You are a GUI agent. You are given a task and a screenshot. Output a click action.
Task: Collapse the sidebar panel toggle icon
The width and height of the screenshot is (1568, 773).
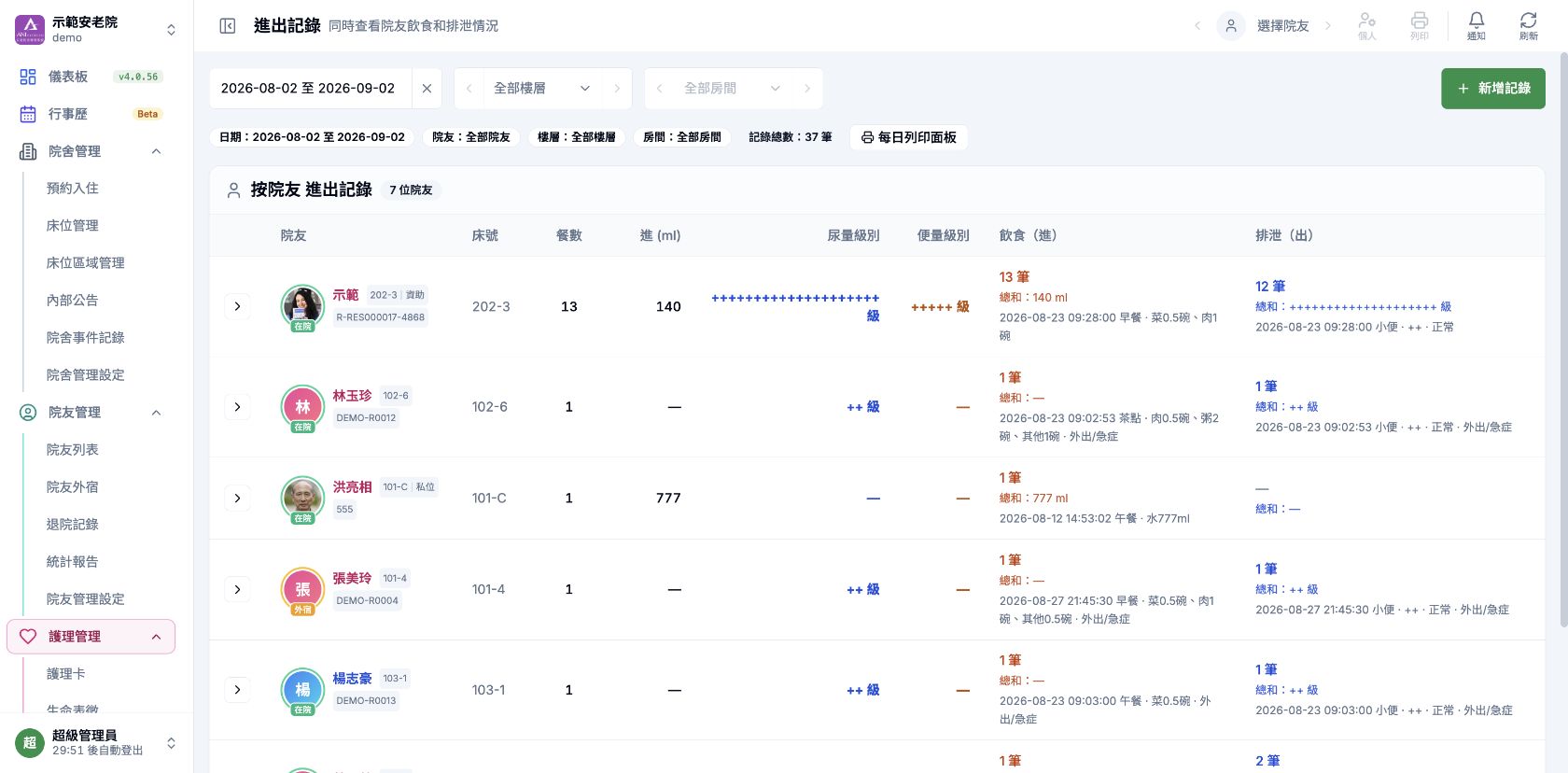coord(227,26)
